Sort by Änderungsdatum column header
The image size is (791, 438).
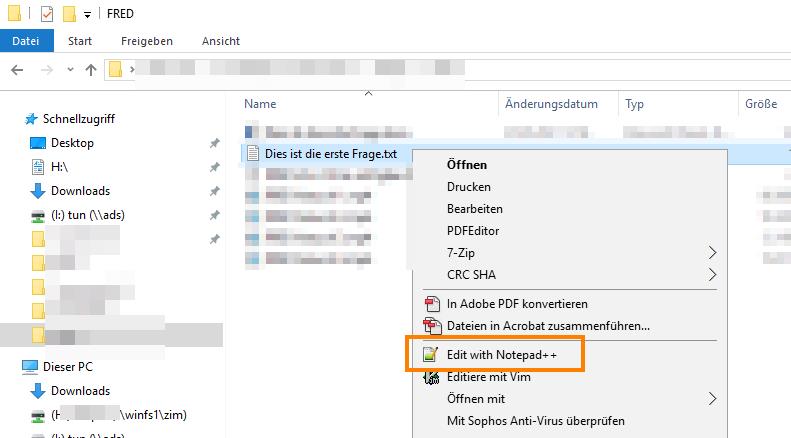point(551,104)
